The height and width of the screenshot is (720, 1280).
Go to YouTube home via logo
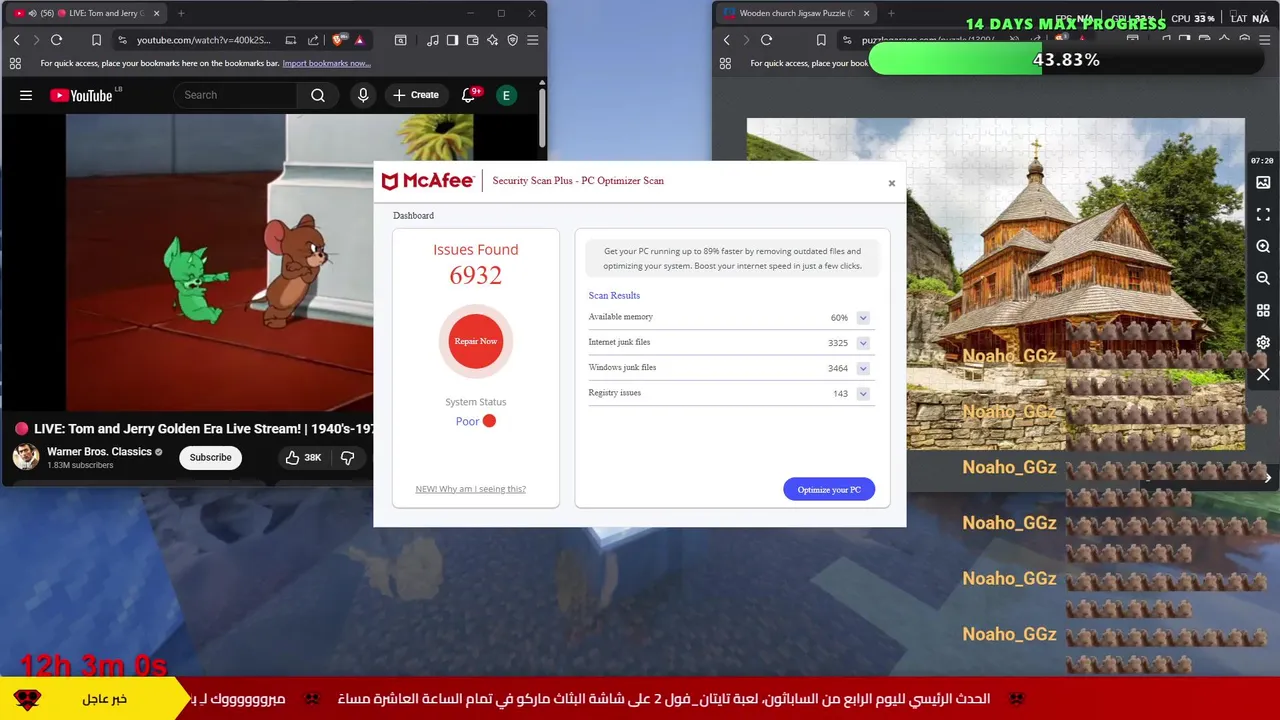point(81,95)
